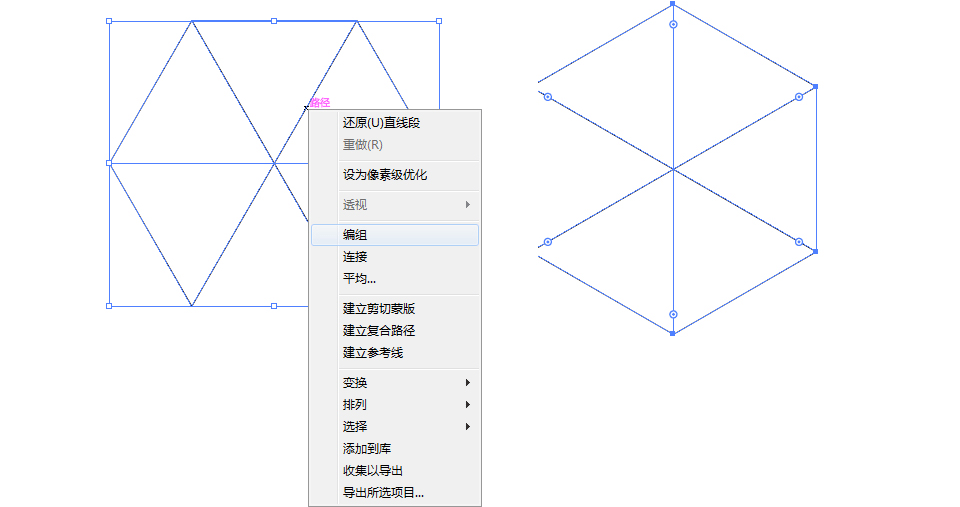Screen dimensions: 960x507
Task: Click the circular widget below hexagon's top vertex
Action: [673, 24]
